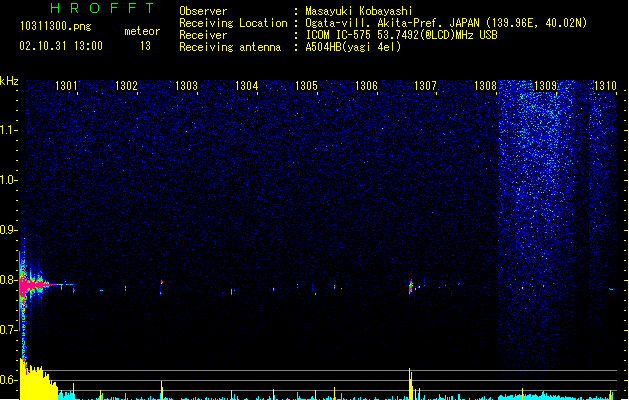Click the yellow power spike under 1307
Screen dimensions: 629x400
coord(410,383)
